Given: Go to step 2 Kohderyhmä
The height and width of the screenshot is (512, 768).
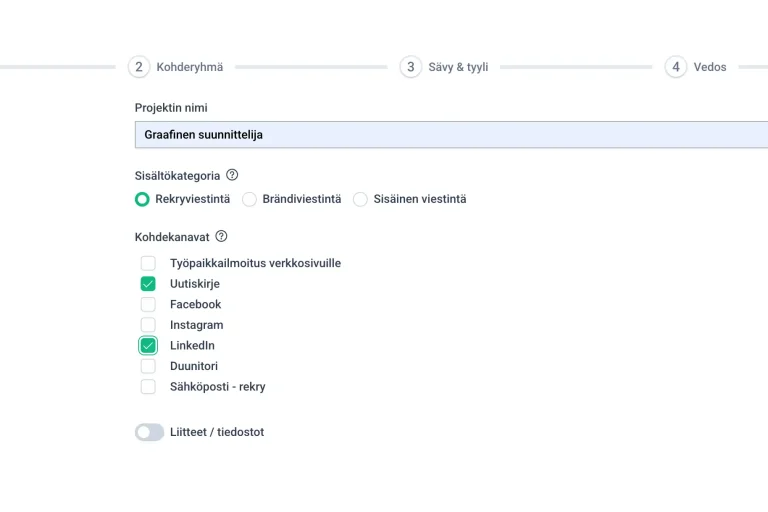Looking at the screenshot, I should click(x=189, y=67).
